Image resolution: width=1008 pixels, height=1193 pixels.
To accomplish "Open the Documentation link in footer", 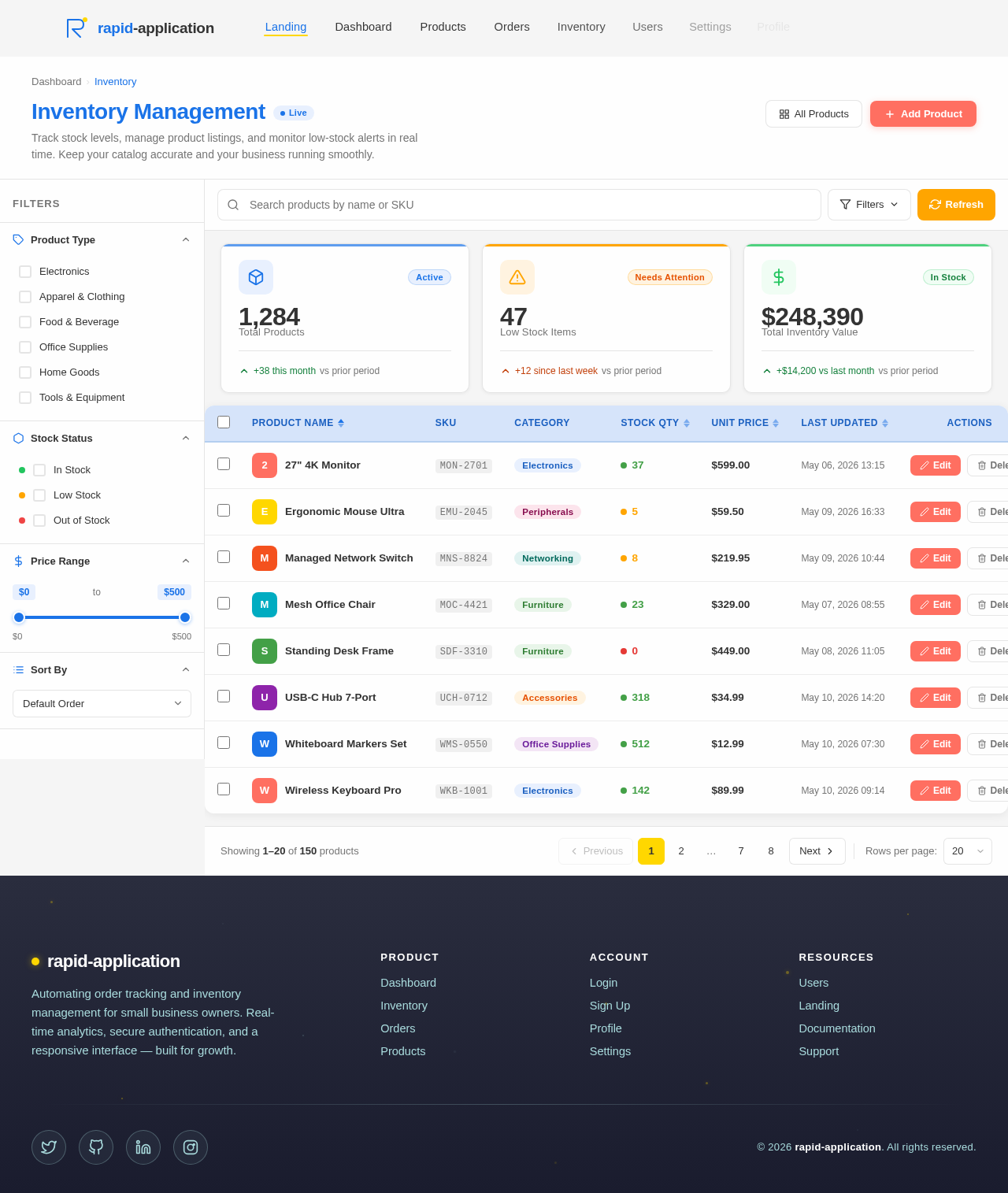I will [x=837, y=1028].
